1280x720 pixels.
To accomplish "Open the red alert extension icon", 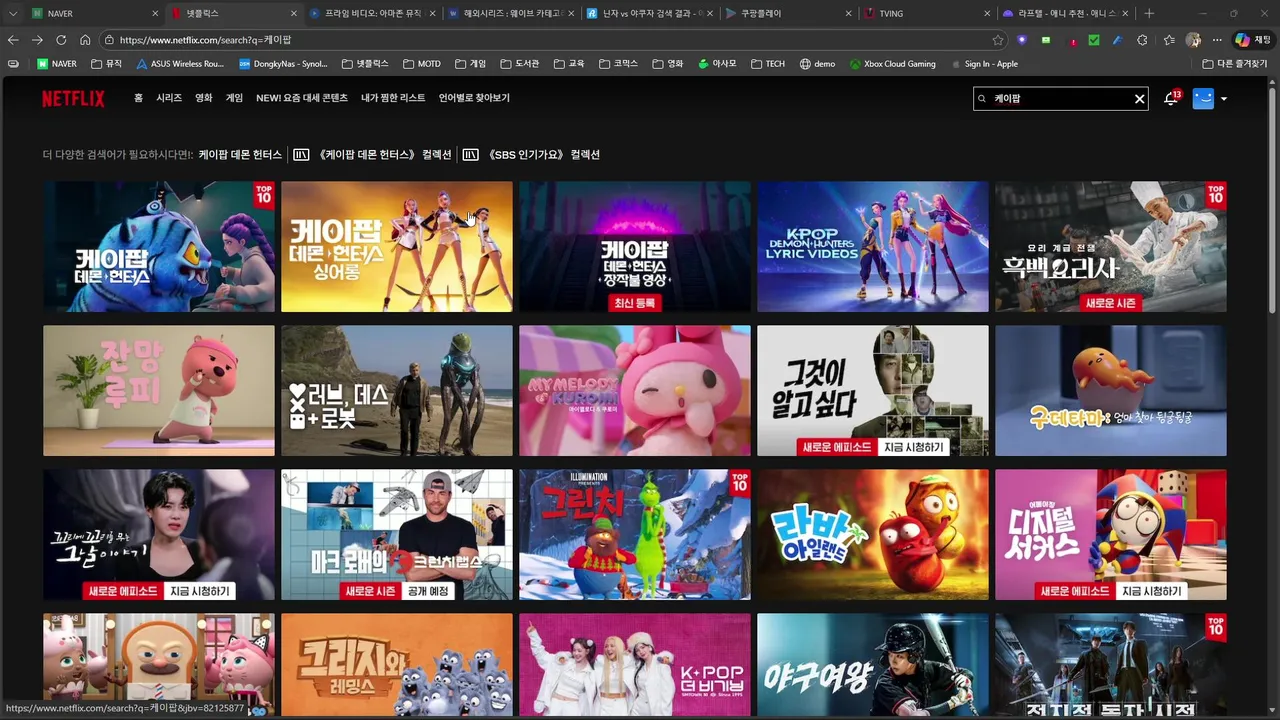I will click(x=1073, y=40).
